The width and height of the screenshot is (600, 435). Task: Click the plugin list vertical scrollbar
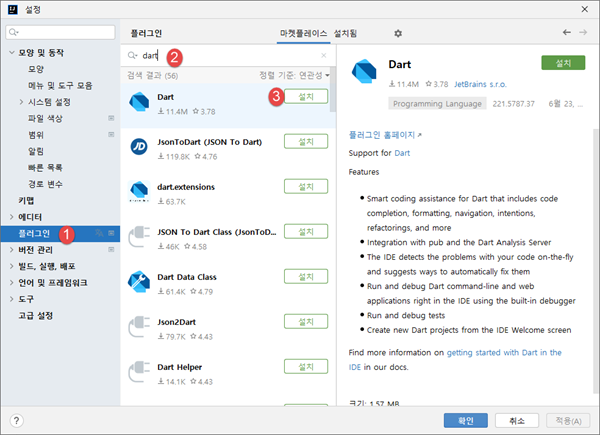pos(333,90)
